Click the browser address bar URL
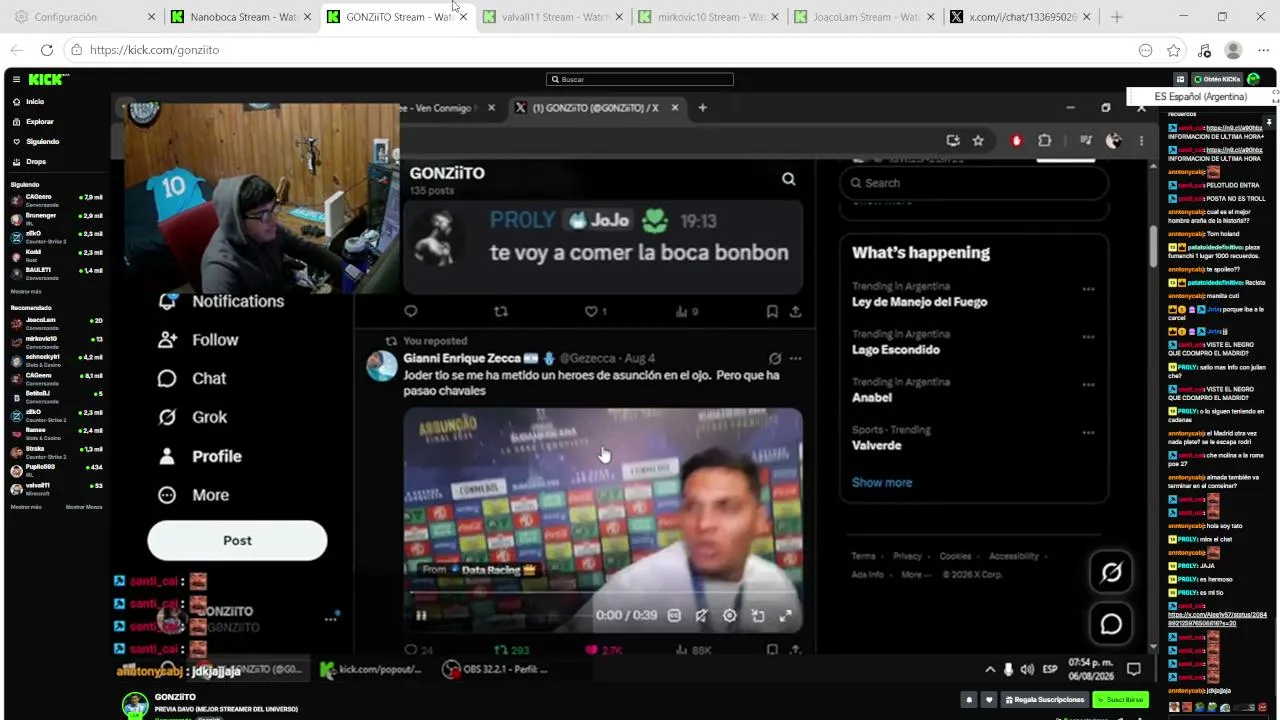Image resolution: width=1280 pixels, height=720 pixels. (154, 50)
